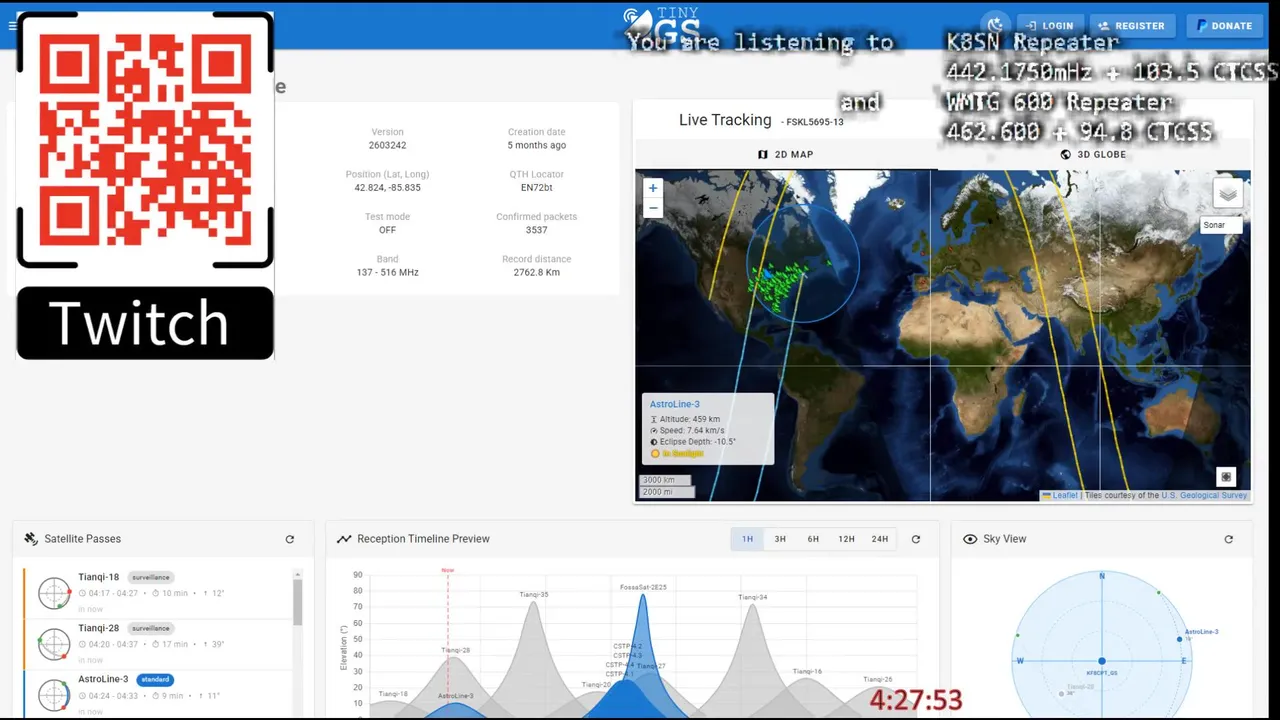This screenshot has width=1280, height=720.
Task: Select the 3H timeline range
Action: (x=780, y=539)
